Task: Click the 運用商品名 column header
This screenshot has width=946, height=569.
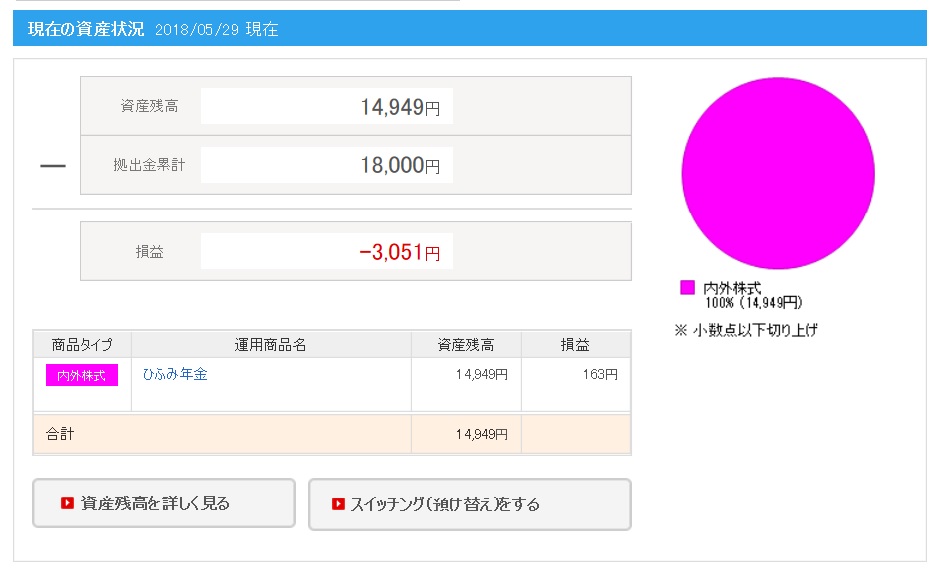Action: [271, 345]
